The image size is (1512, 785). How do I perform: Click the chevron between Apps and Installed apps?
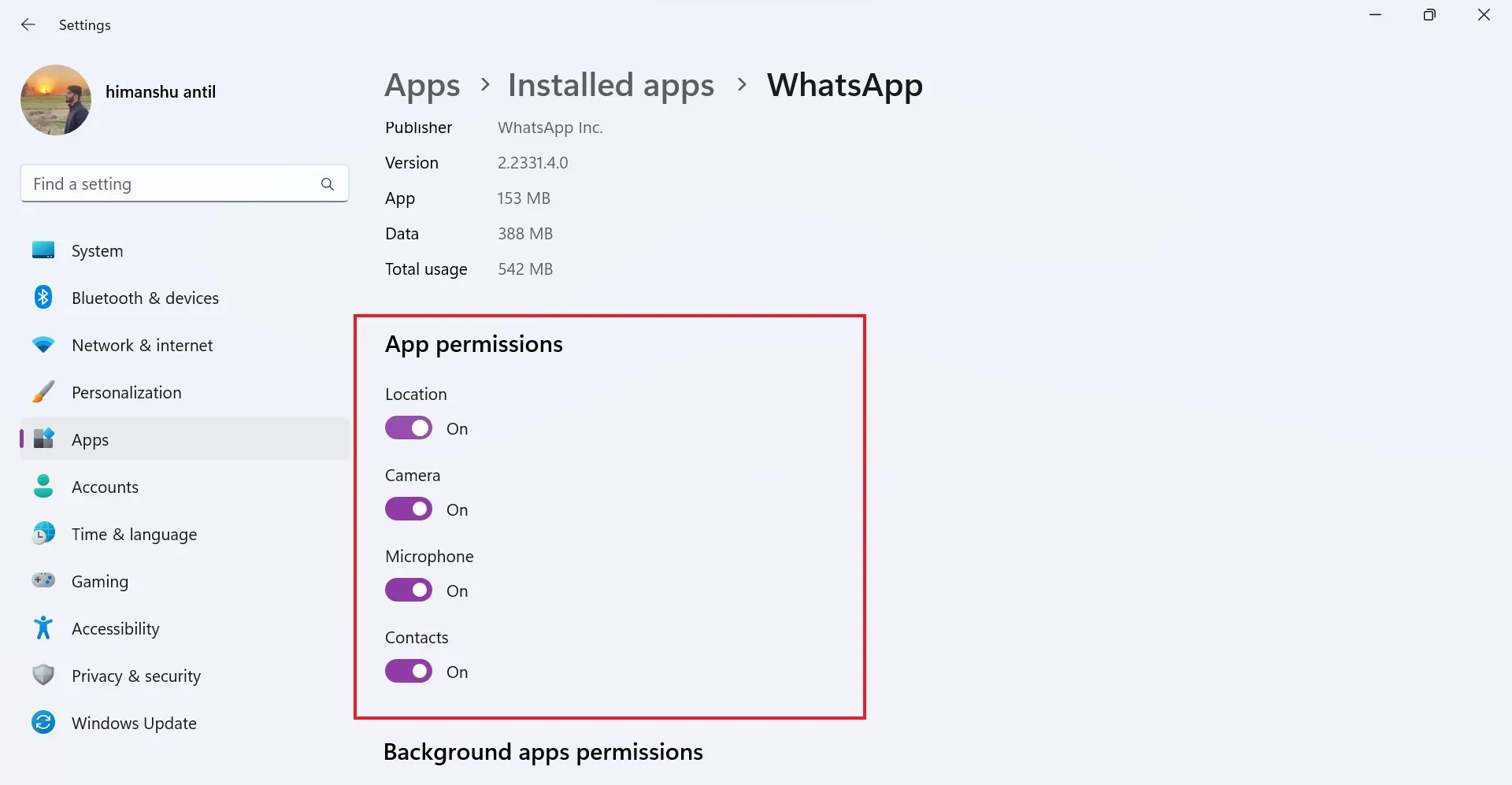point(484,85)
